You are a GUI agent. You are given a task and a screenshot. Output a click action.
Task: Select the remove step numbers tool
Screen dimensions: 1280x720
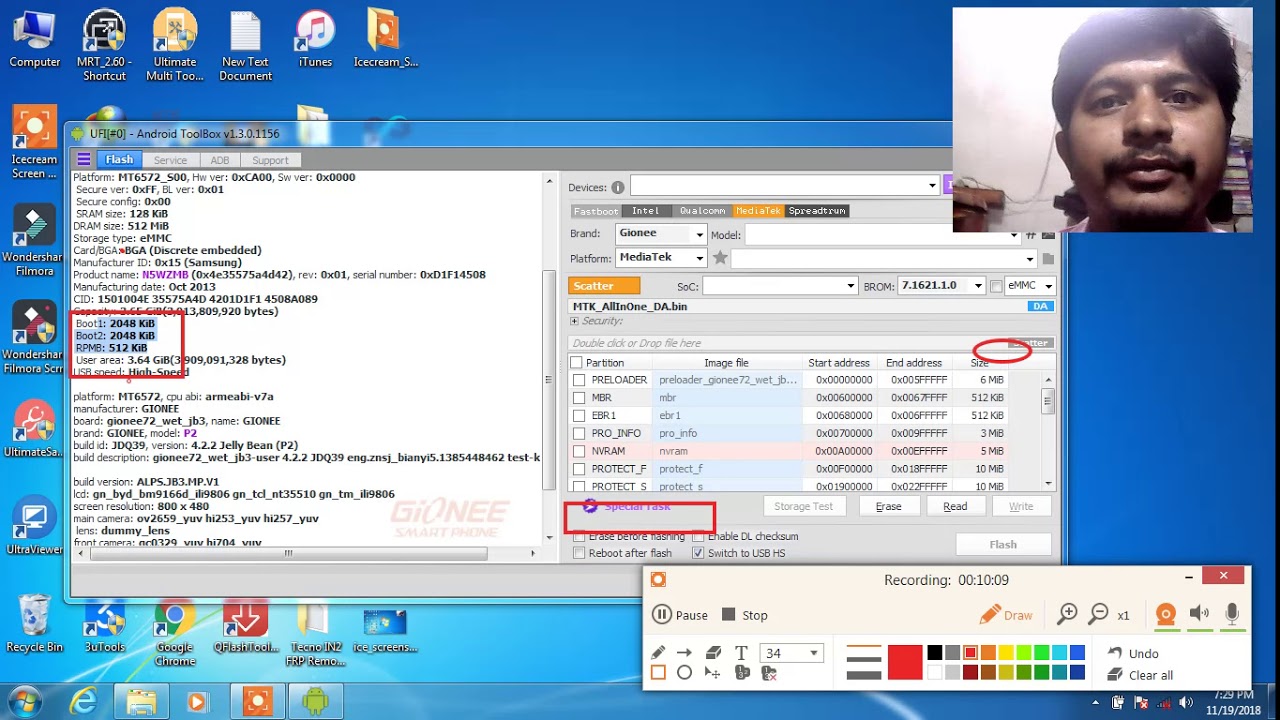coord(769,673)
